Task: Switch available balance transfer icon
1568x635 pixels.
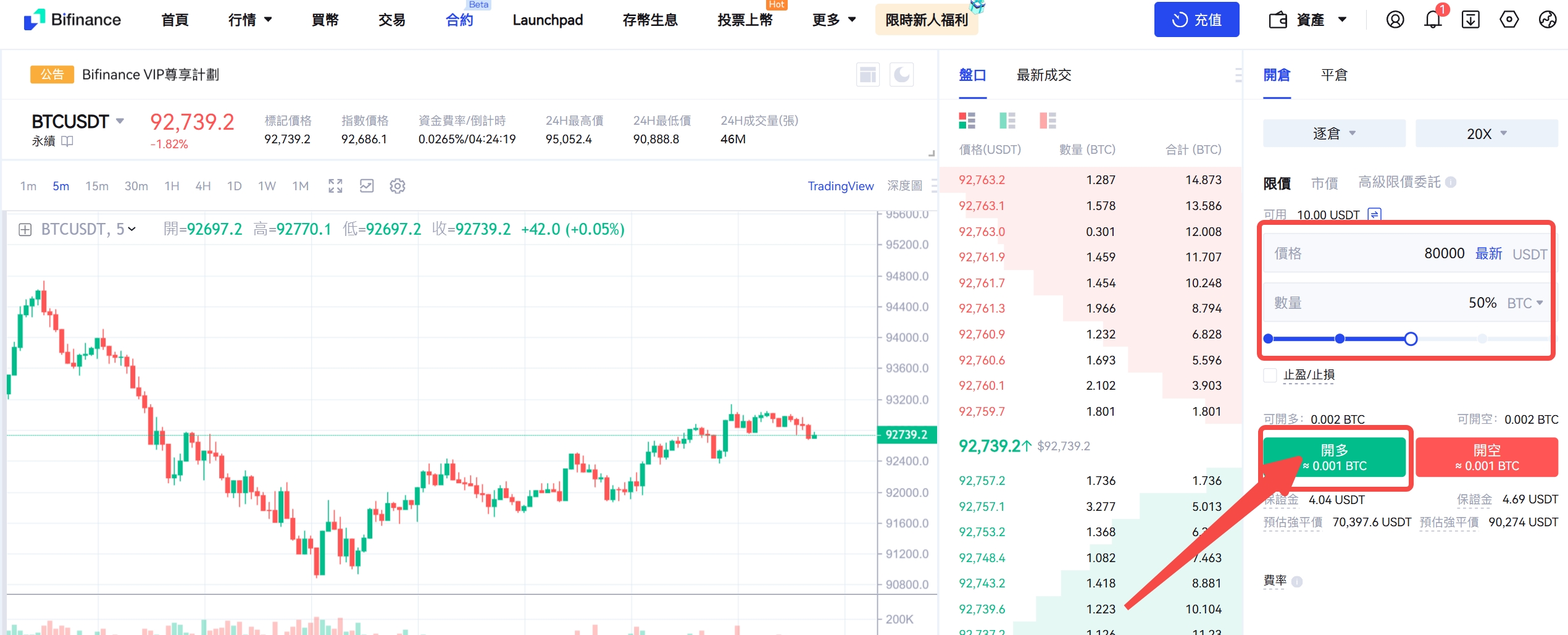Action: point(1375,214)
